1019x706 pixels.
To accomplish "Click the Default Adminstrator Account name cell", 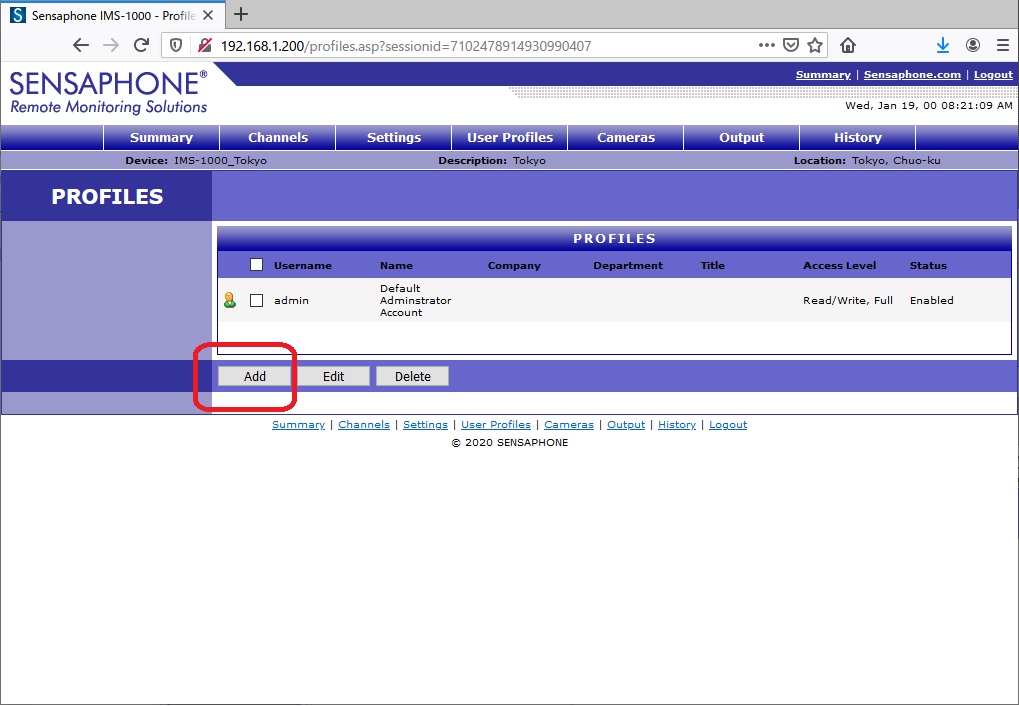I will (415, 300).
